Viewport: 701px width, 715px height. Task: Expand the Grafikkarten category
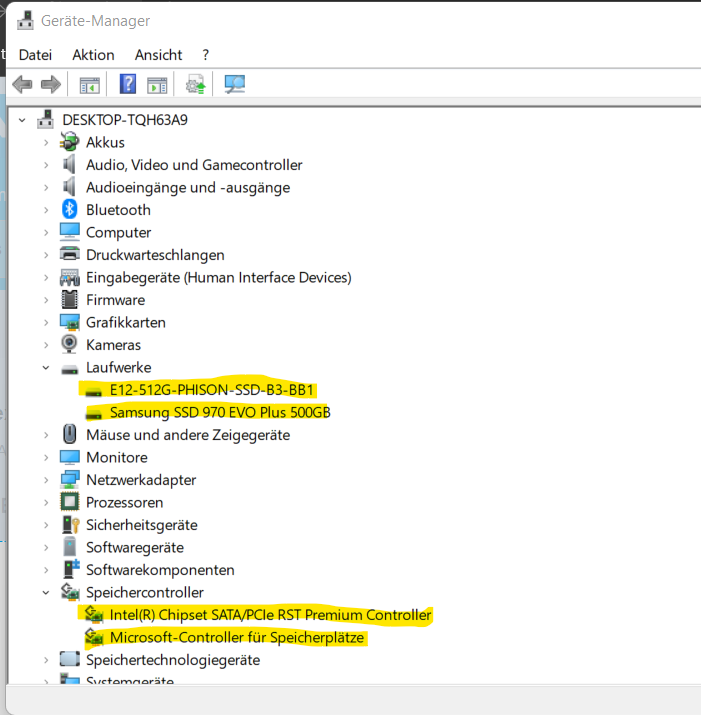[46, 323]
